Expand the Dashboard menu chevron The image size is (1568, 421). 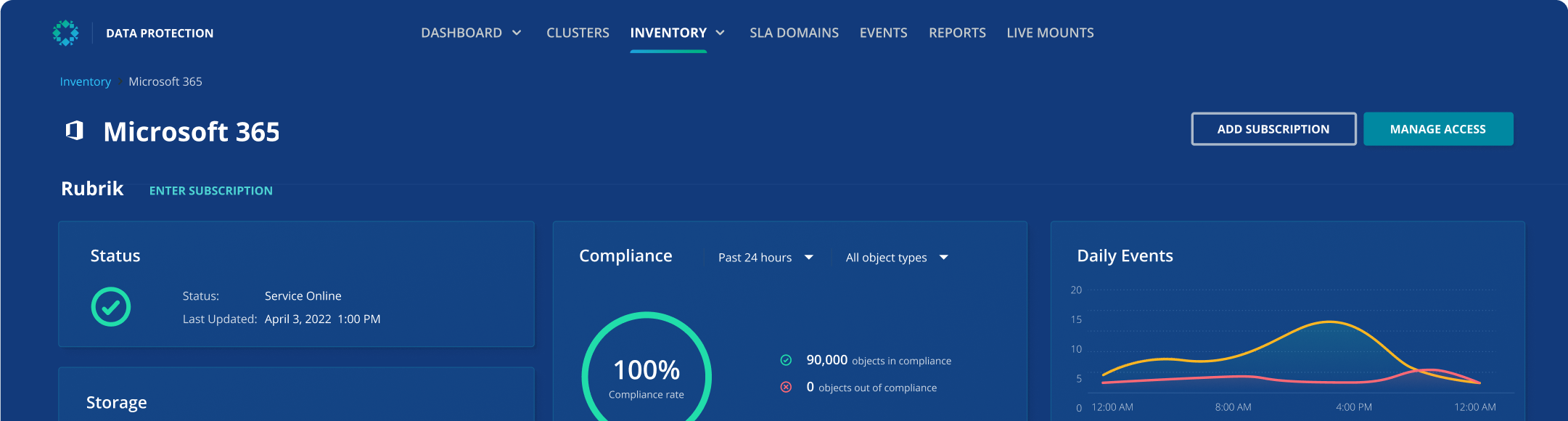[x=517, y=33]
